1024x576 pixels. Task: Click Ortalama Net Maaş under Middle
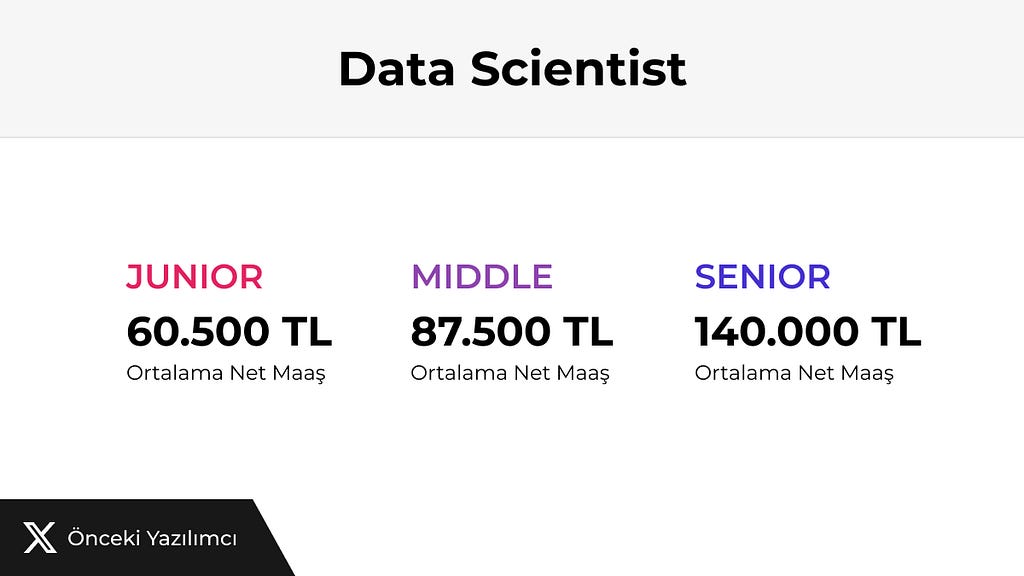click(510, 373)
